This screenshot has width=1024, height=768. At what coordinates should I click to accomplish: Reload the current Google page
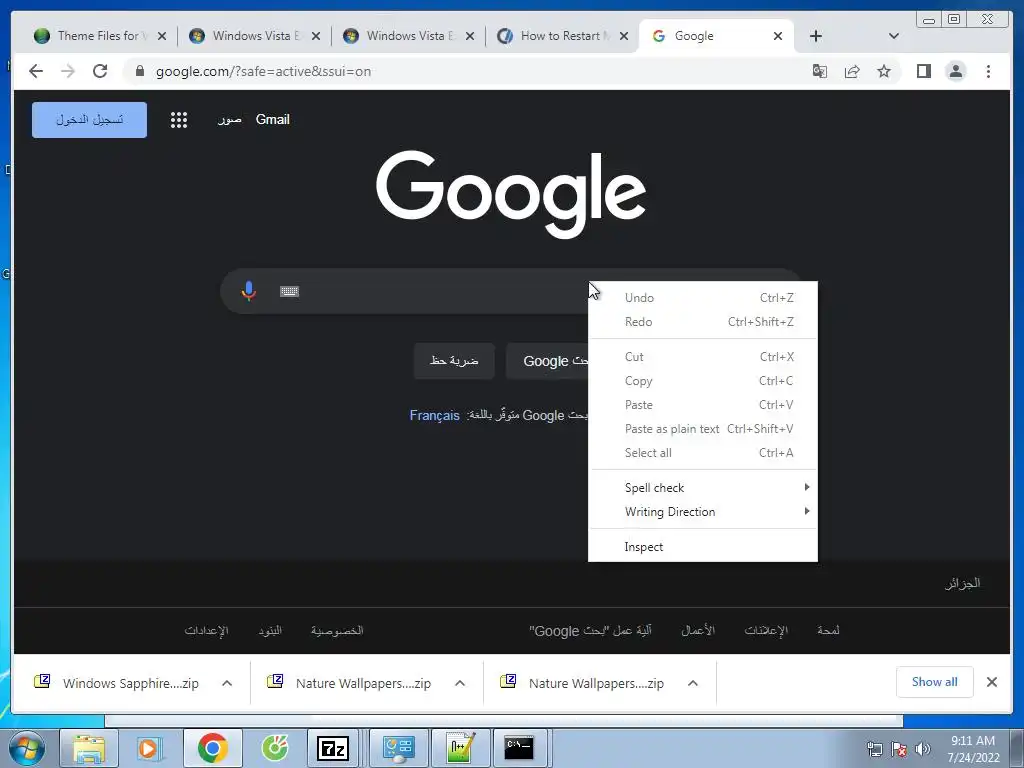100,71
